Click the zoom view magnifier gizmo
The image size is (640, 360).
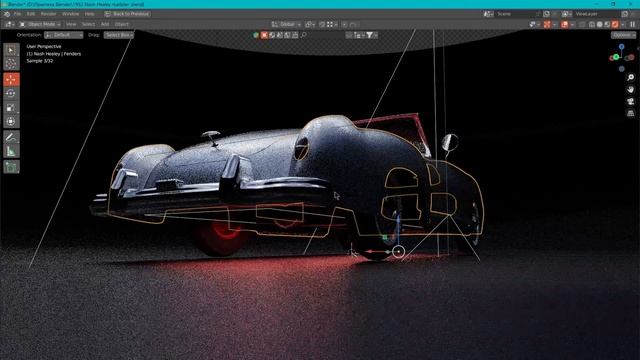pos(631,78)
